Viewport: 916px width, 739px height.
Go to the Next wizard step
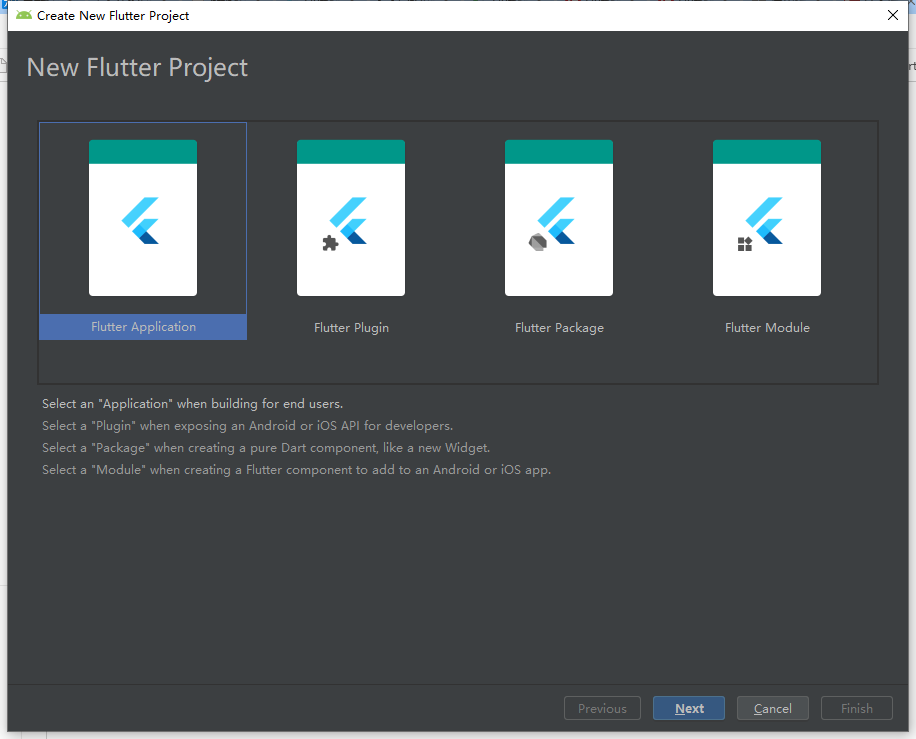689,708
